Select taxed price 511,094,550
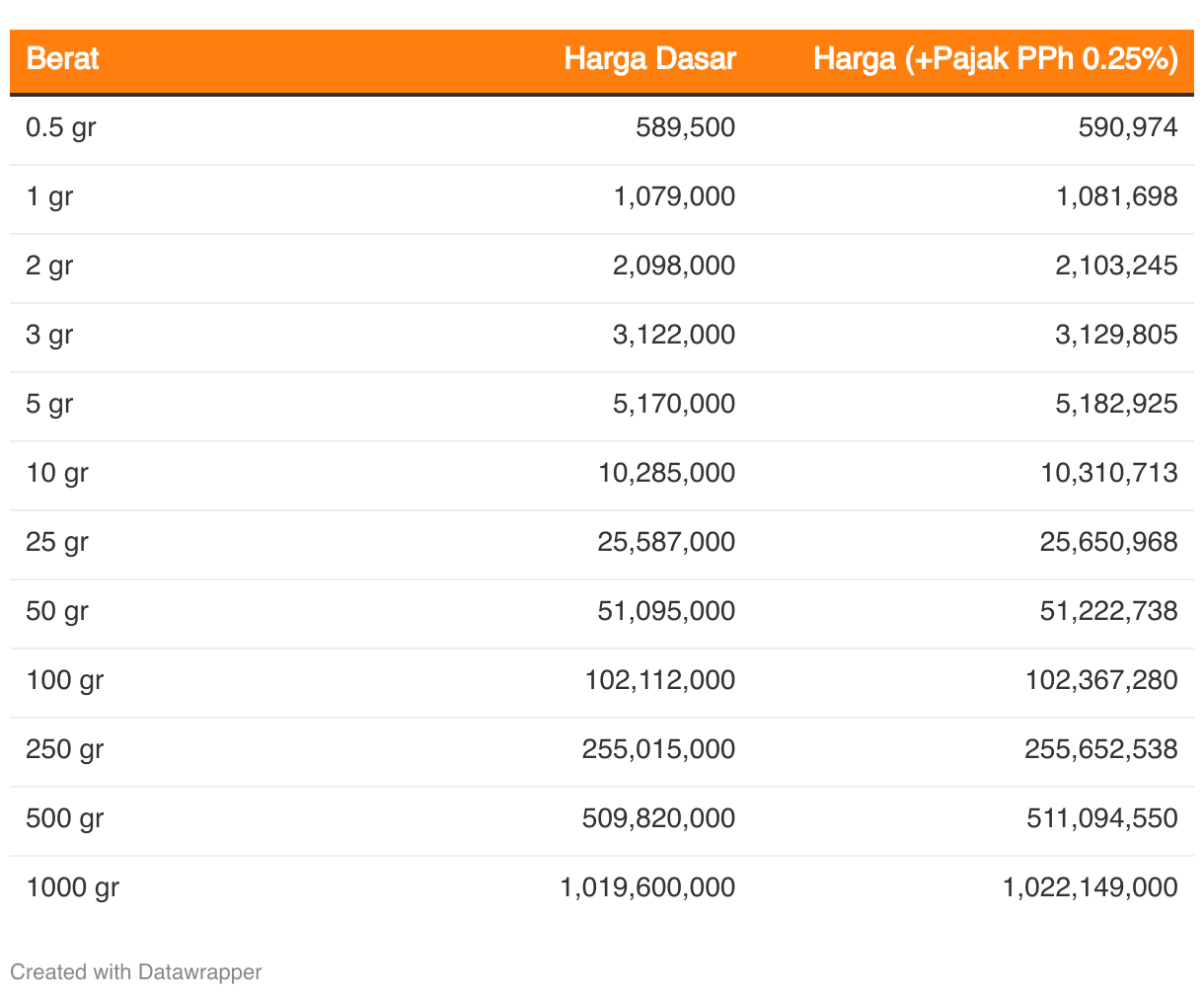 (x=1101, y=818)
